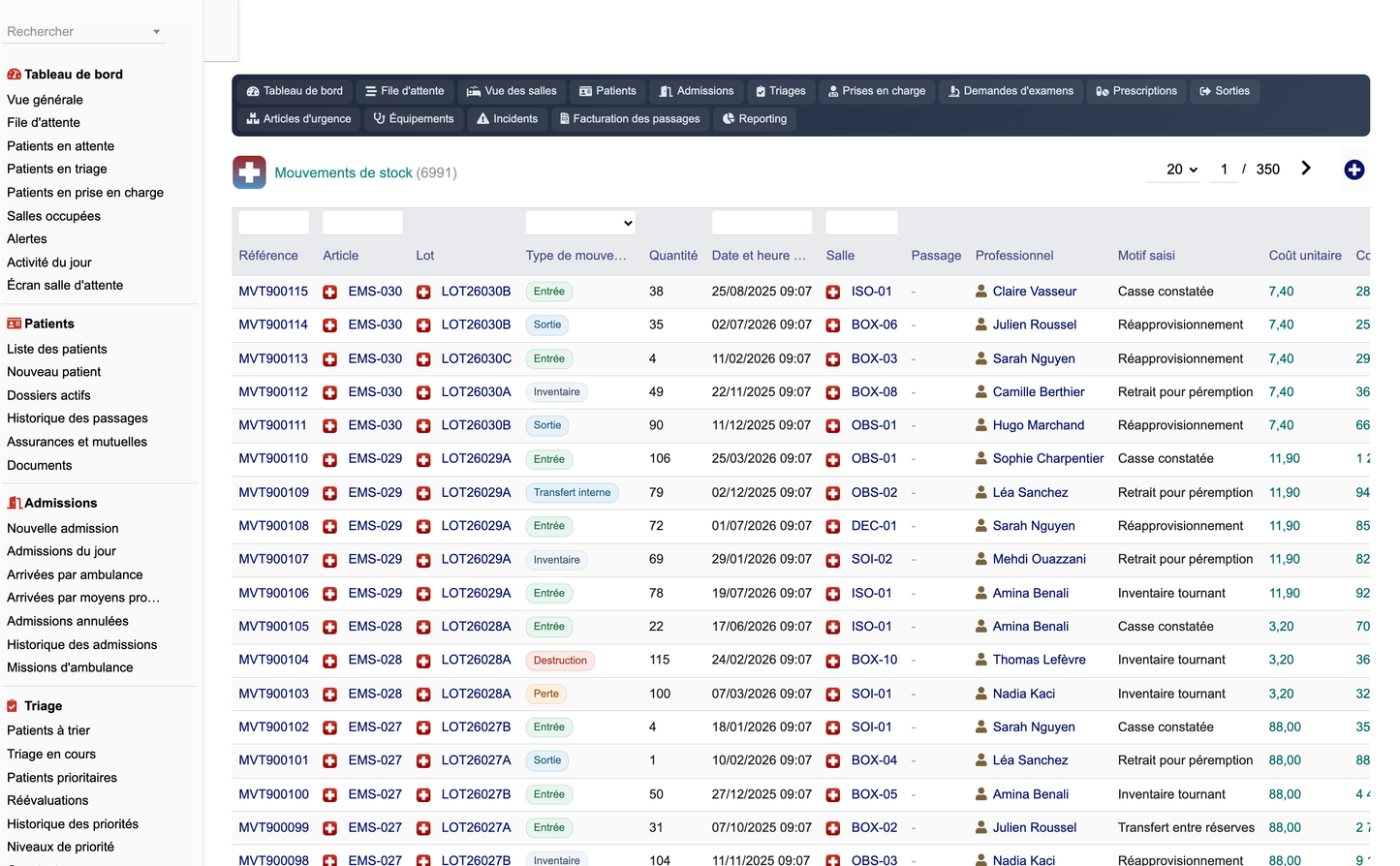The image size is (1400, 866).
Task: Open movement reference MVT900115
Action: 273,291
